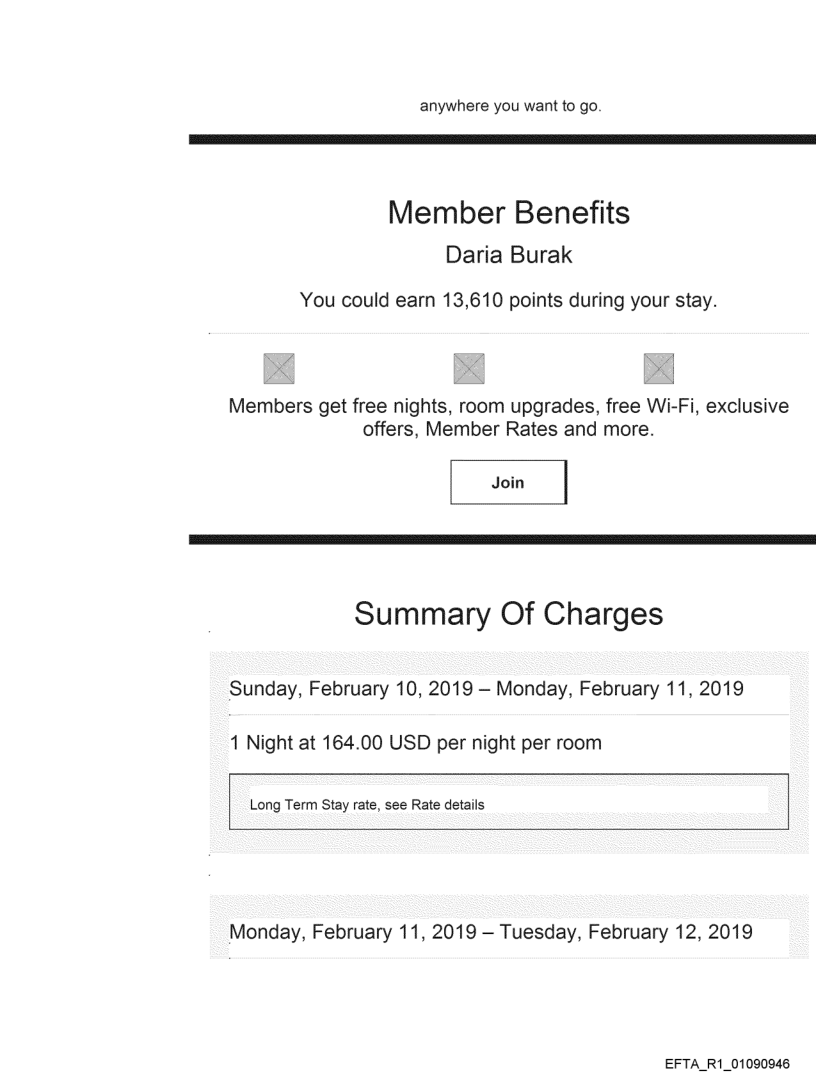Viewport: 816px width, 1073px height.
Task: Click the Summary Of Charges heading
Action: pos(508,615)
